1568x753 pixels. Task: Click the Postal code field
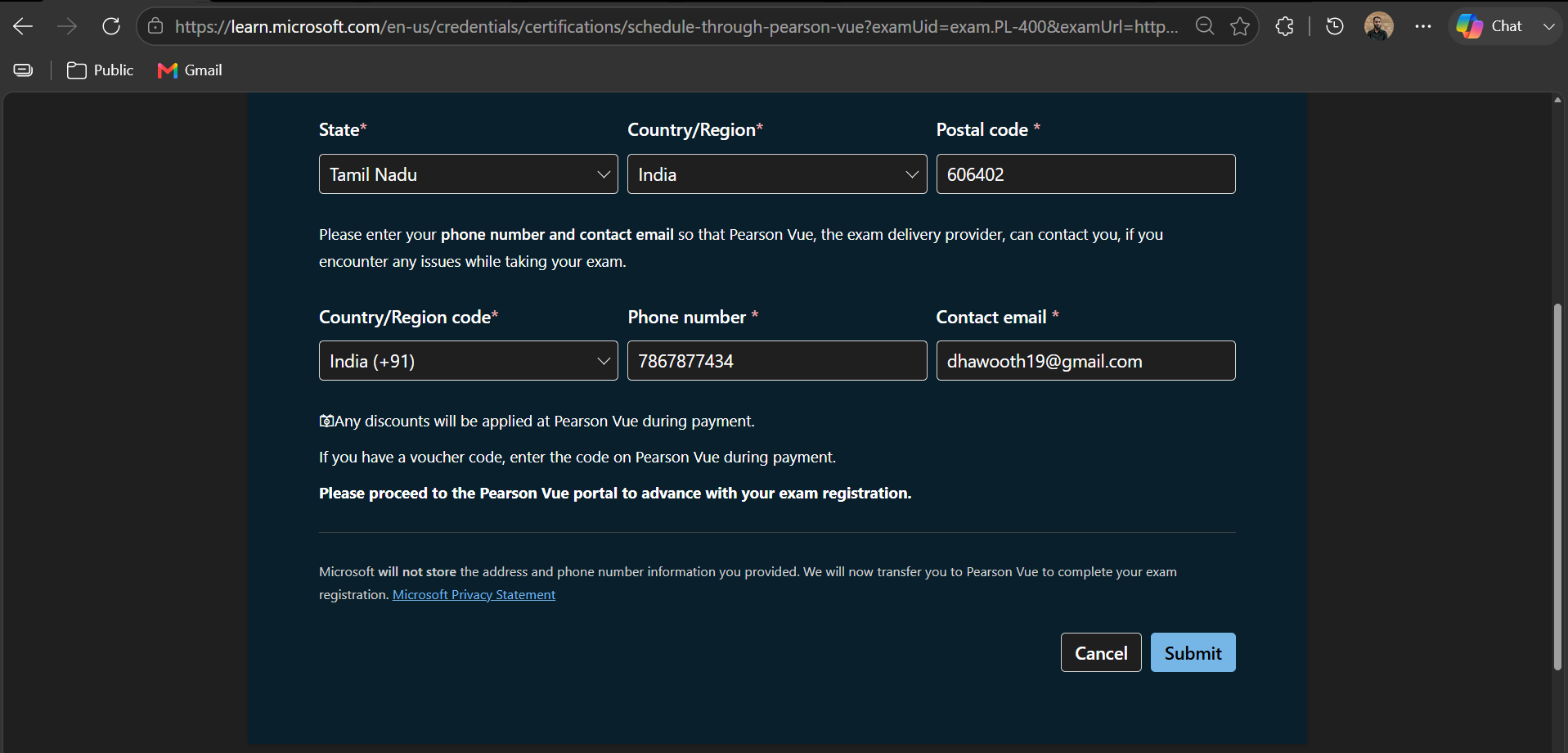[x=1085, y=174]
